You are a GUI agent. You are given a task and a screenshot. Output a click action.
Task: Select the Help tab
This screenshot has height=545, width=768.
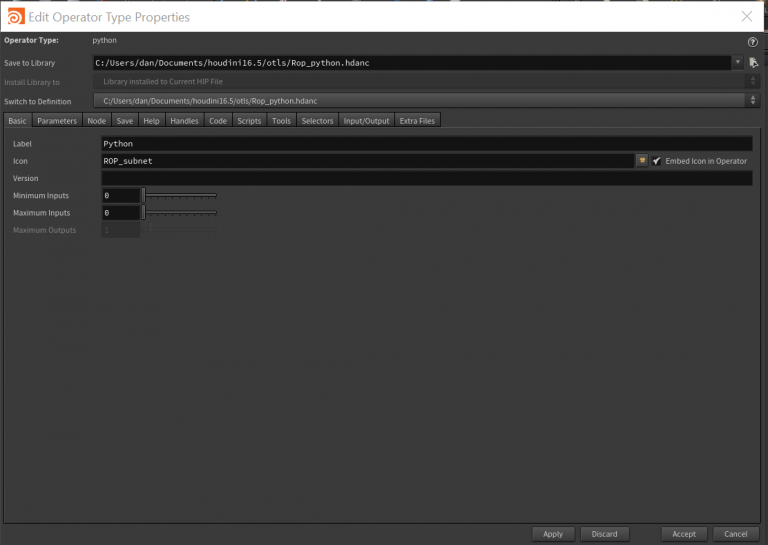click(x=151, y=121)
